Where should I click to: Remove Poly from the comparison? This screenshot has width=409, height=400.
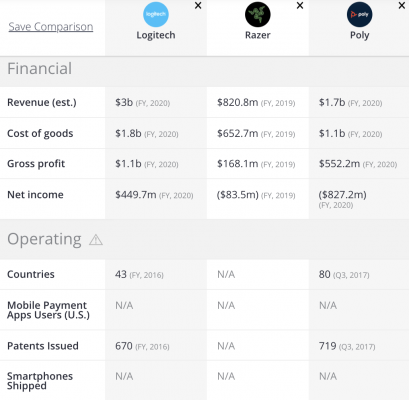click(402, 6)
